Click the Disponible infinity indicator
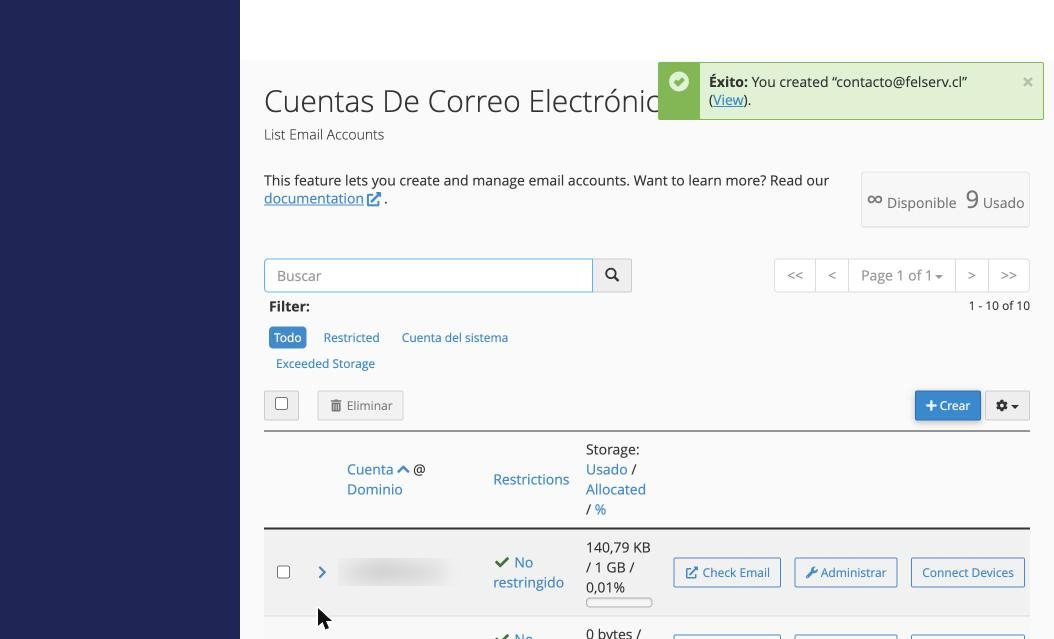This screenshot has width=1054, height=639. click(x=911, y=202)
